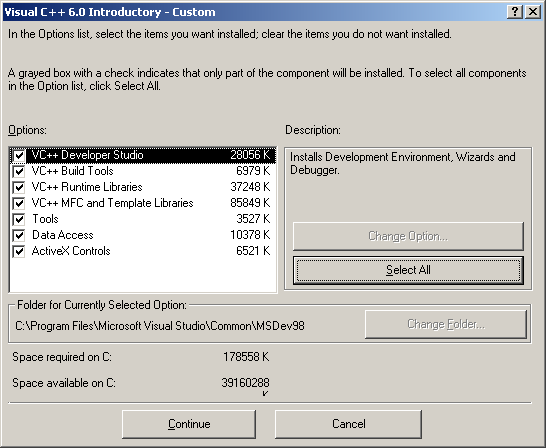Viewport: 546px width, 448px height.
Task: Click the Change Option button
Action: (x=408, y=236)
